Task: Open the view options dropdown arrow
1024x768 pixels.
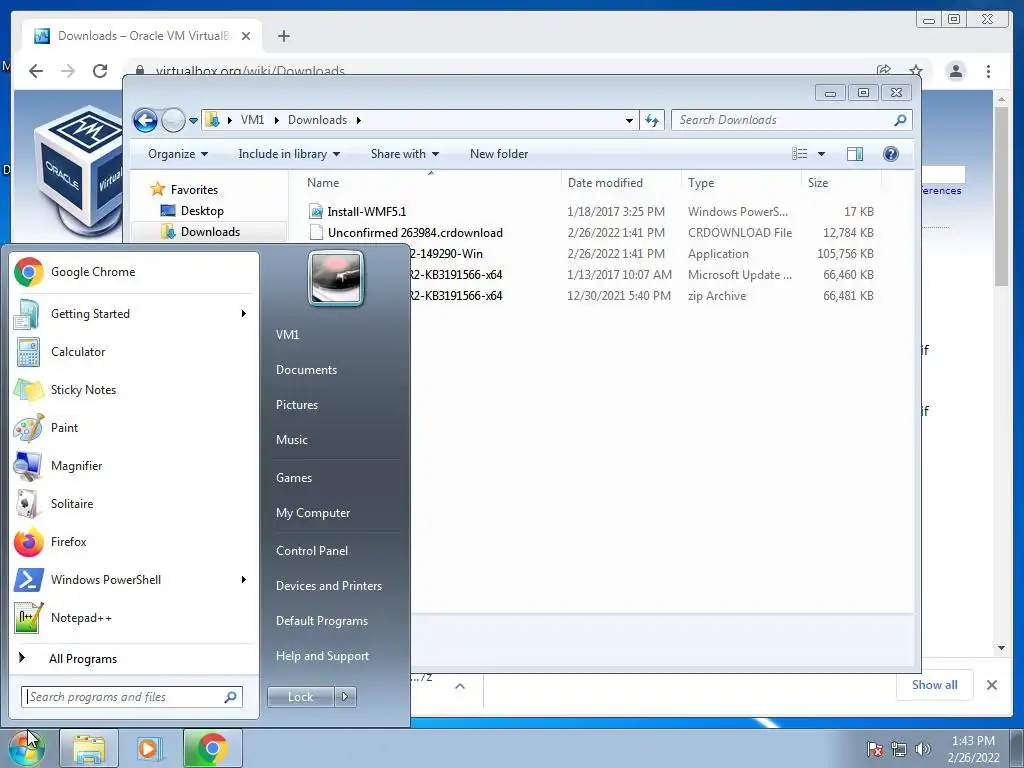Action: [x=822, y=154]
